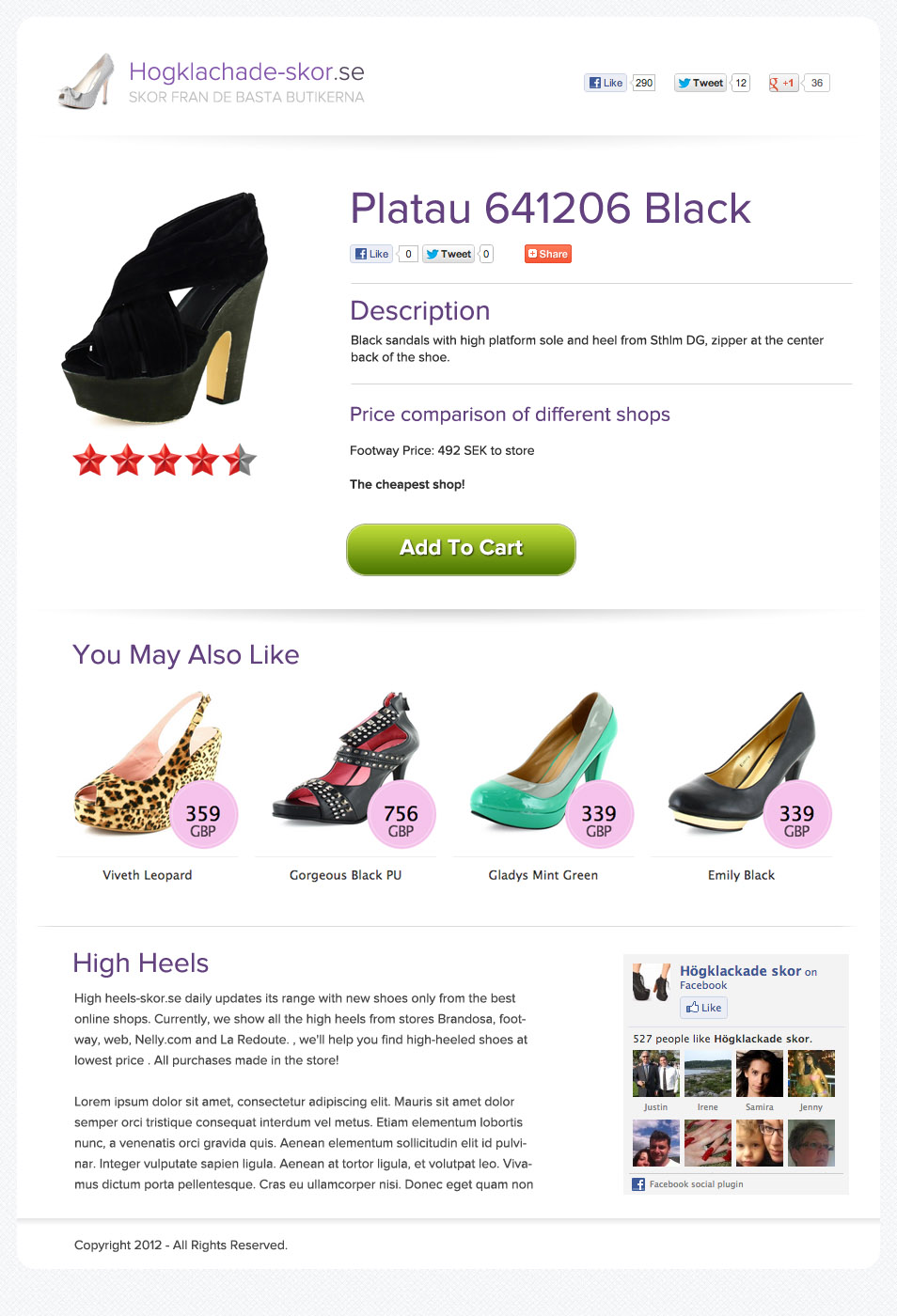
Task: Click the orange Share button
Action: pyautogui.click(x=548, y=254)
